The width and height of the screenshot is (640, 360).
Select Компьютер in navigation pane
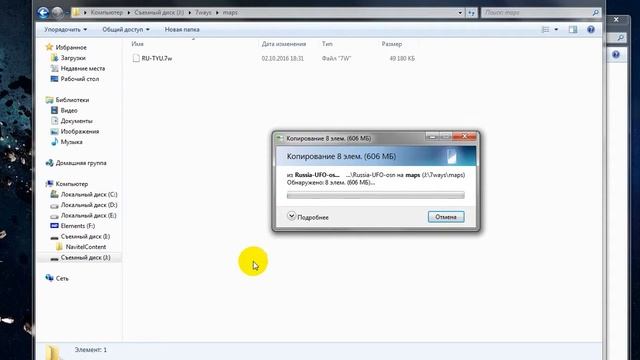[x=71, y=184]
